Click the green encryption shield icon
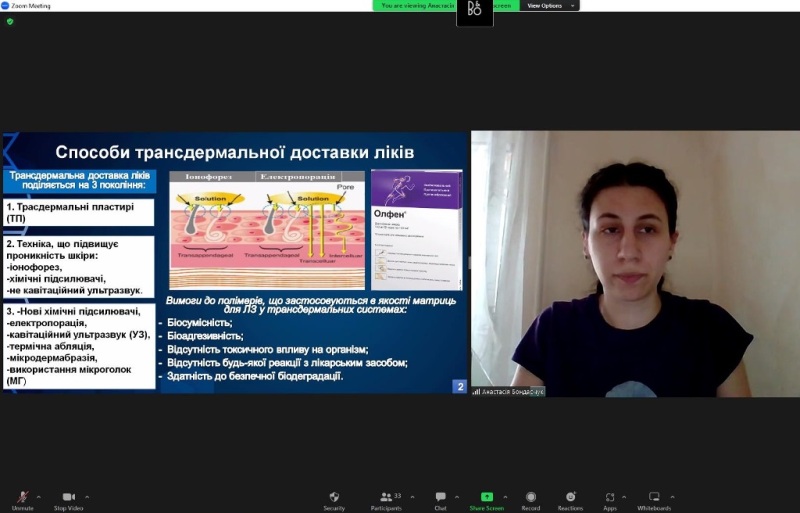The image size is (800, 513). point(10,21)
